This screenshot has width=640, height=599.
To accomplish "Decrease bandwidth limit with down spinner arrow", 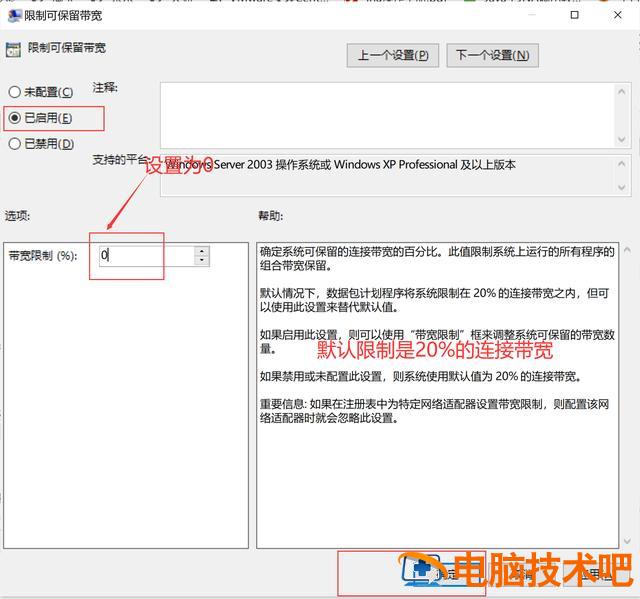I will click(x=202, y=261).
